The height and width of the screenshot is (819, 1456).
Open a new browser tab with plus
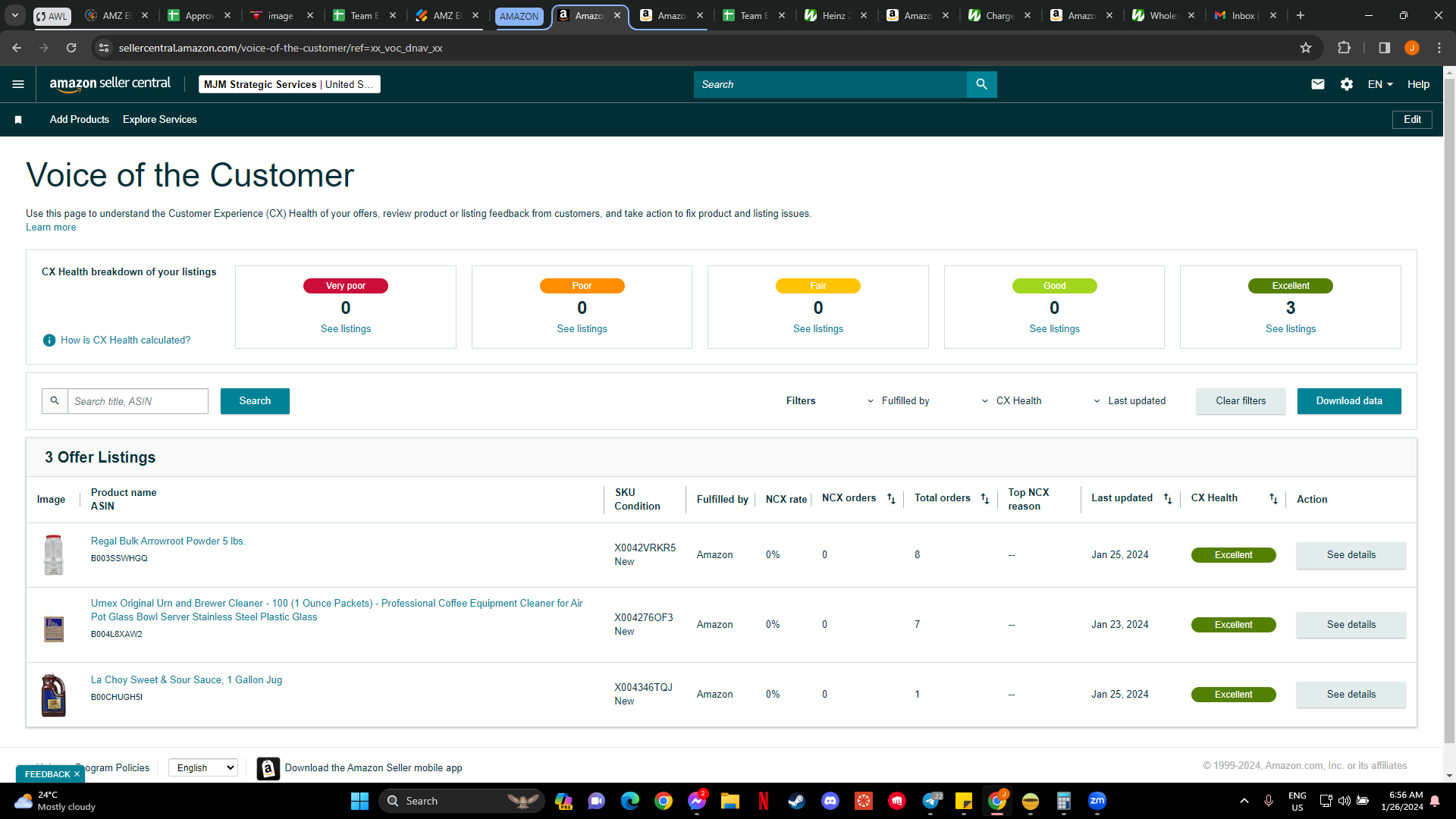pos(1301,15)
